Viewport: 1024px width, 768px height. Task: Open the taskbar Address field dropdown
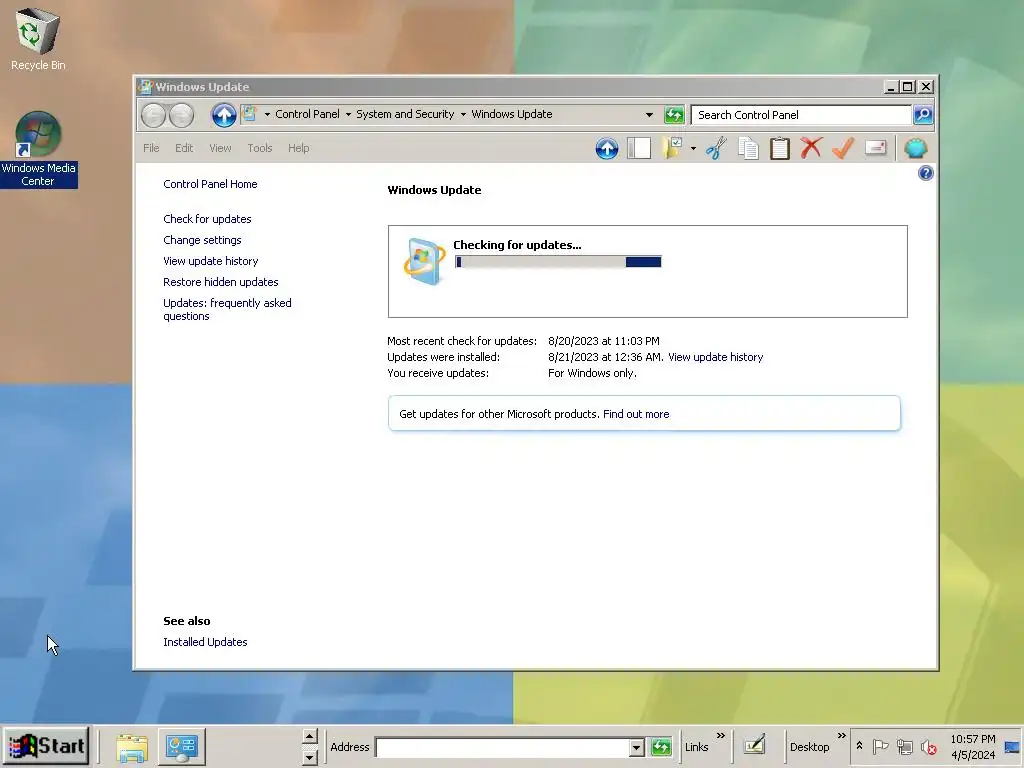pos(637,748)
